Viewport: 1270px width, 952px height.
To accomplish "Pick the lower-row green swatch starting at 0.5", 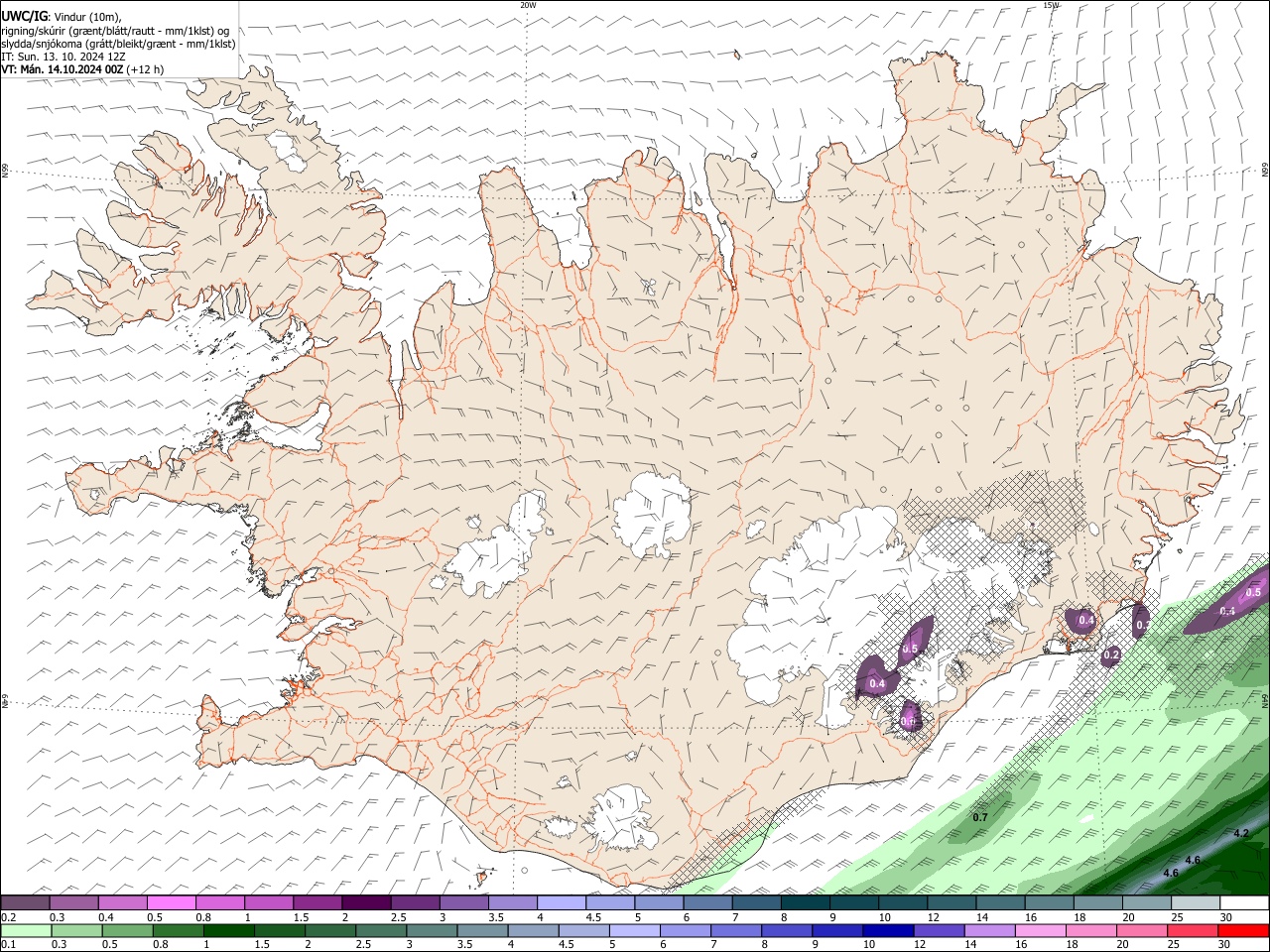I will 128,930.
